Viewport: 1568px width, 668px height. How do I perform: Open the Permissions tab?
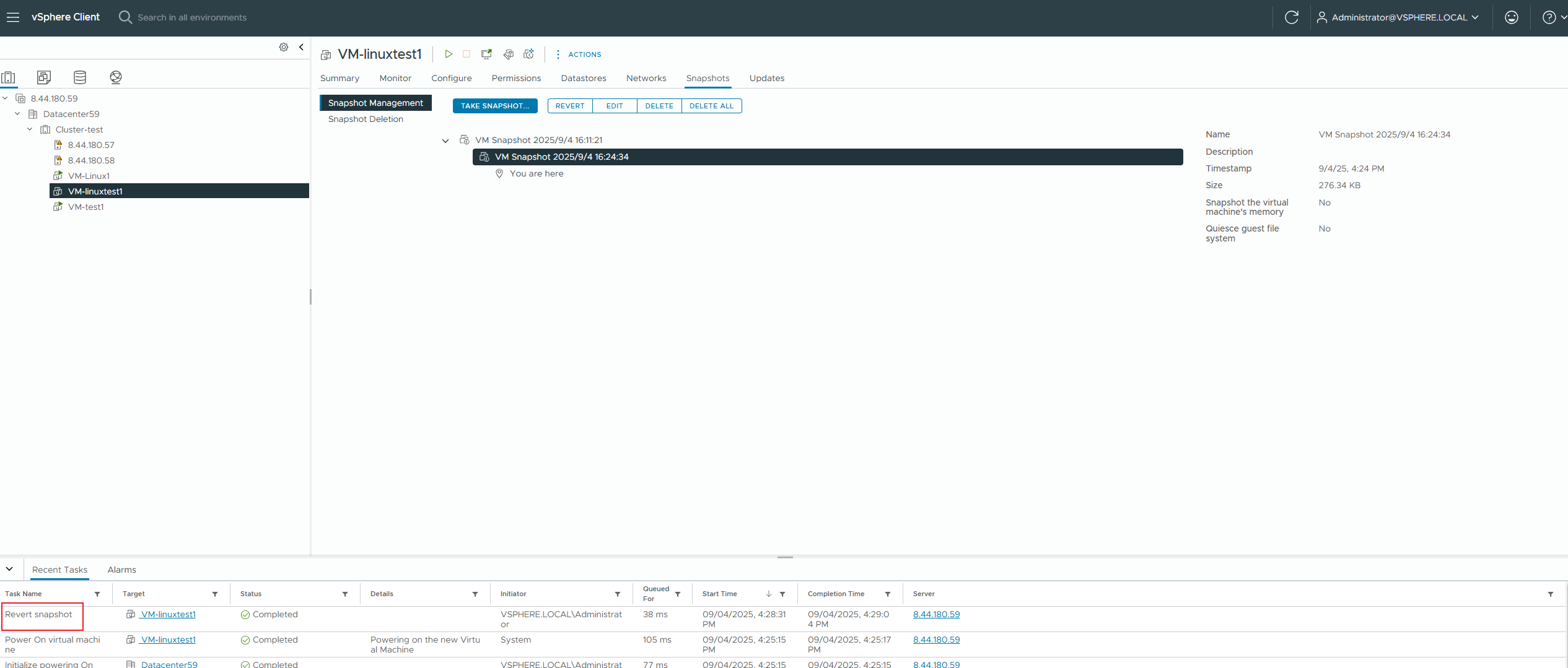pyautogui.click(x=516, y=78)
